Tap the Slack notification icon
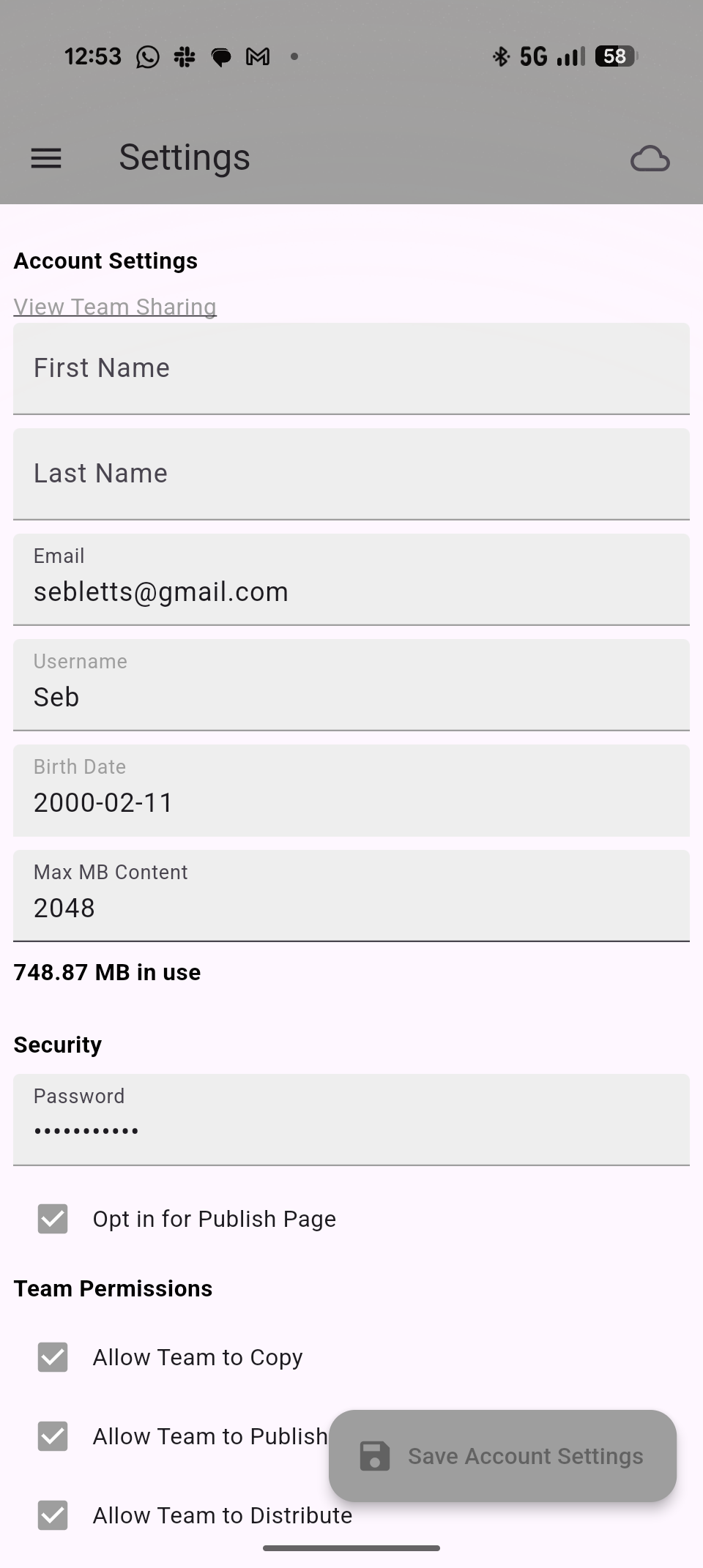The height and width of the screenshot is (1568, 703). tap(185, 56)
